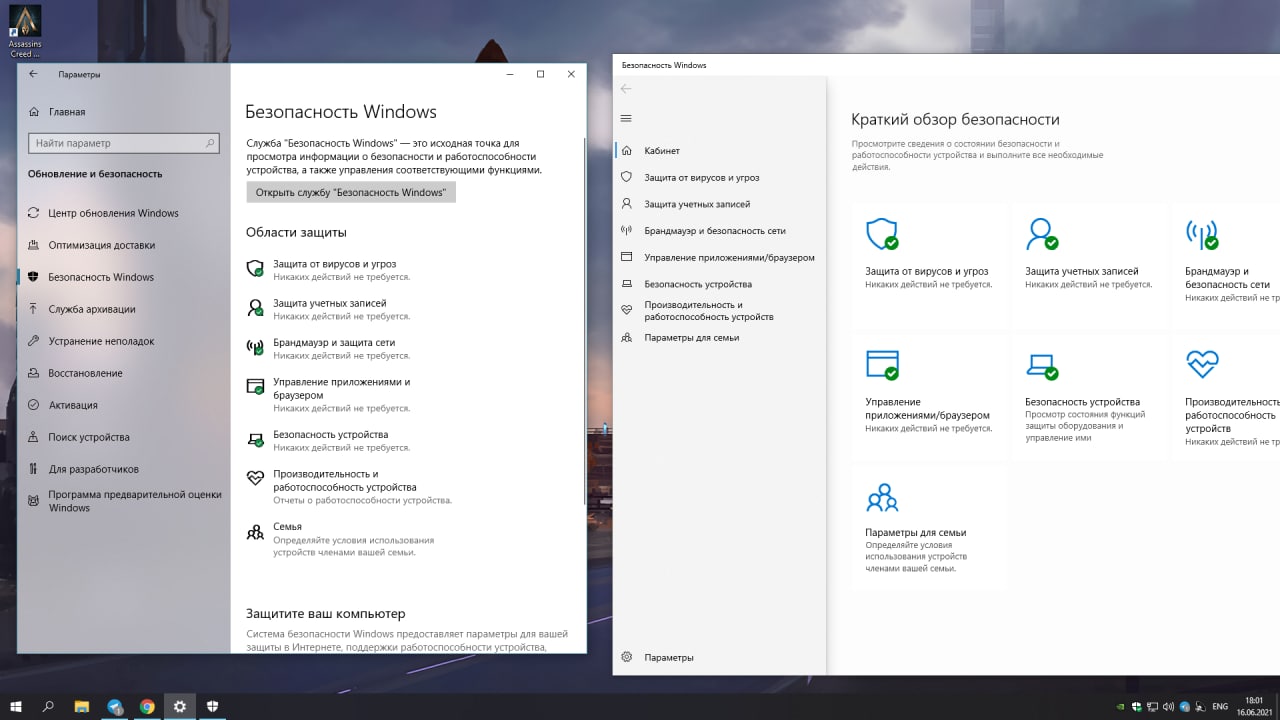This screenshot has height=720, width=1280.
Task: Toggle hamburger menu in Безопасность Windows
Action: click(x=626, y=118)
